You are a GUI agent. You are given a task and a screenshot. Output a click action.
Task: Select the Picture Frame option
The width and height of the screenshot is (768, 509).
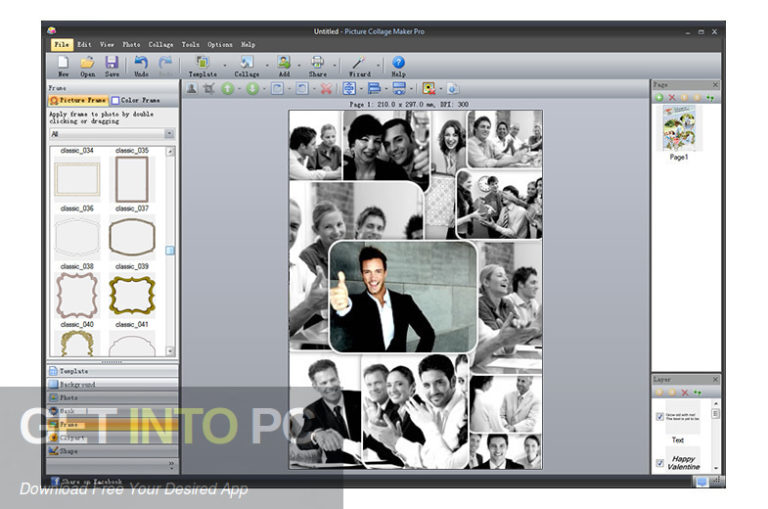click(78, 100)
